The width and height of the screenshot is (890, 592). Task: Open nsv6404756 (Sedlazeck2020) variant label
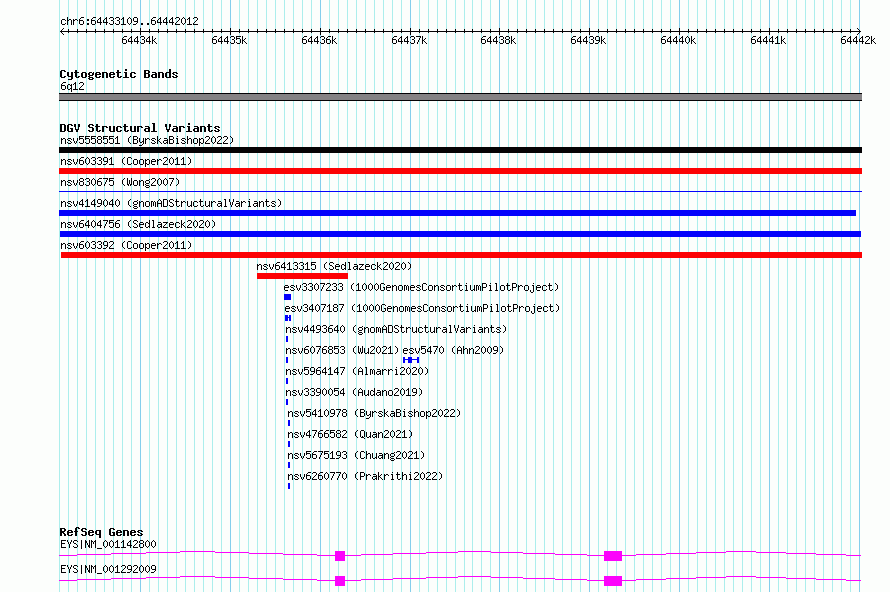[x=138, y=224]
